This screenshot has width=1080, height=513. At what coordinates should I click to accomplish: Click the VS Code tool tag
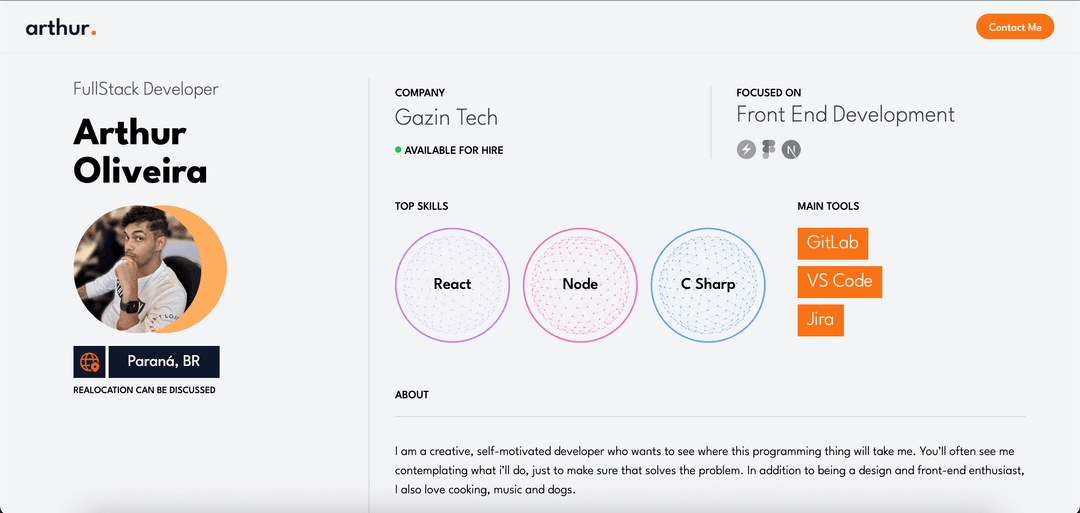pos(840,281)
